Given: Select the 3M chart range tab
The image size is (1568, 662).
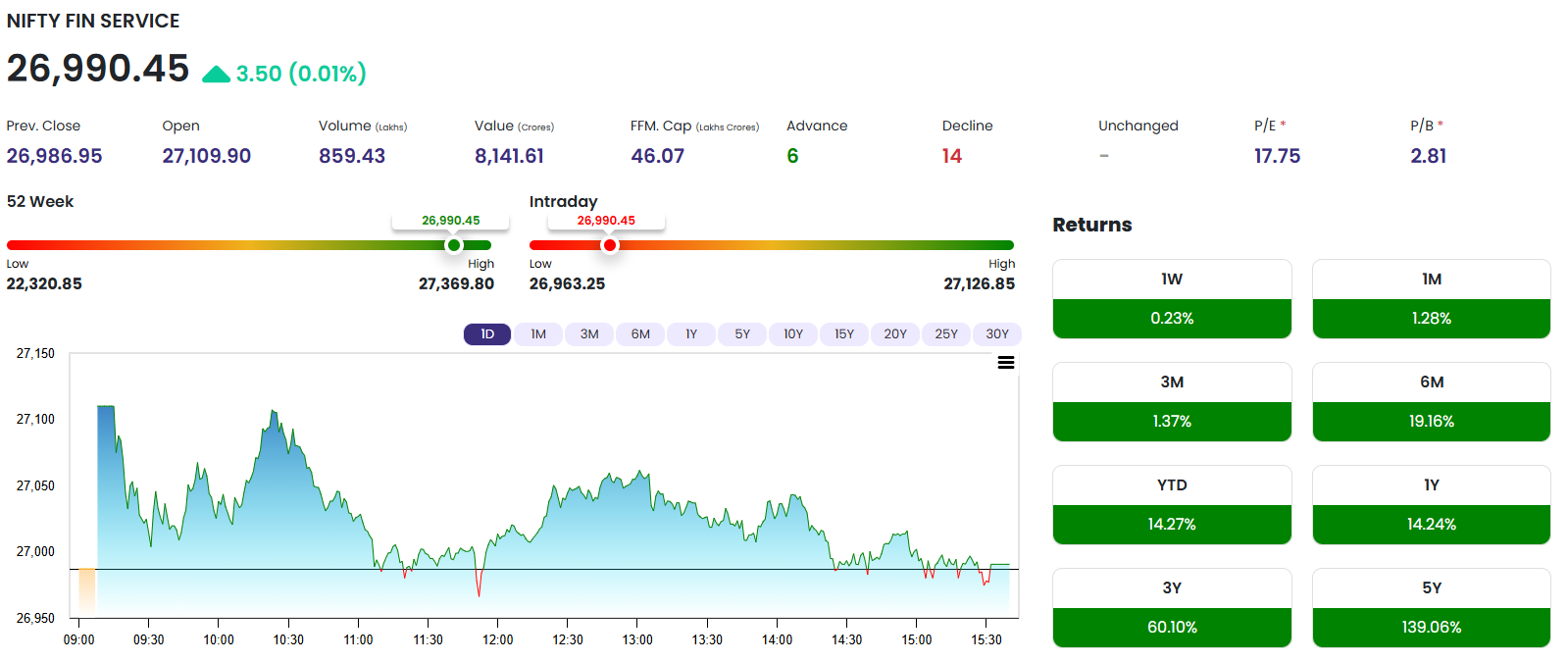Looking at the screenshot, I should pyautogui.click(x=589, y=334).
